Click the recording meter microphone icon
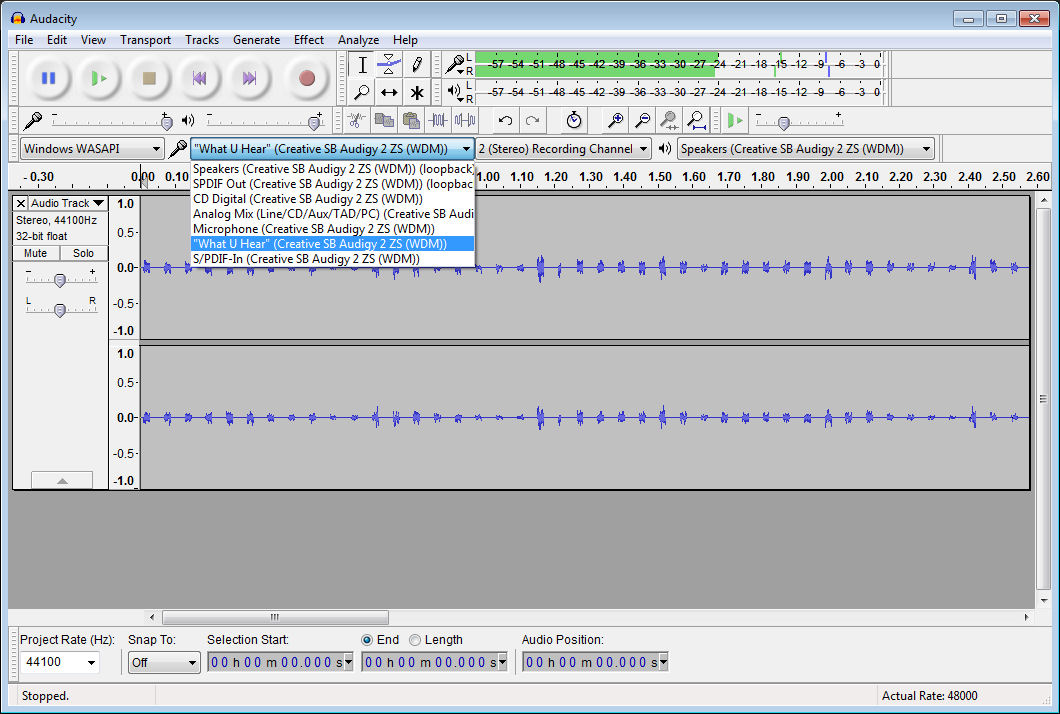The width and height of the screenshot is (1060, 714). (456, 65)
